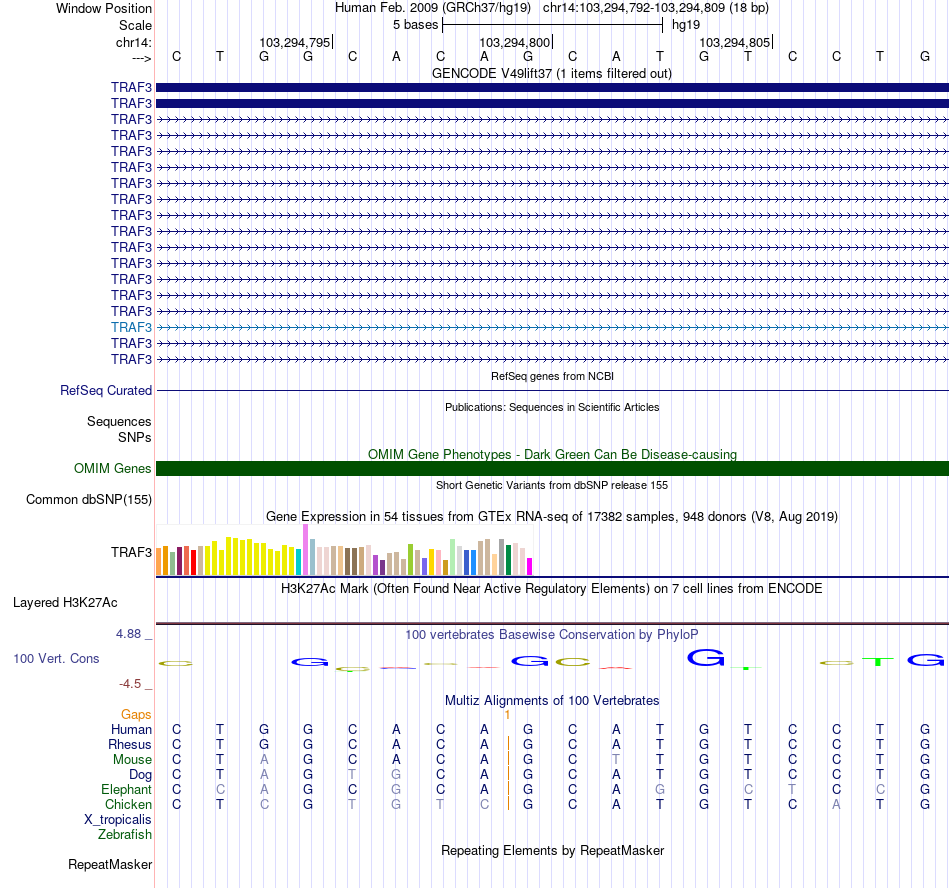950x888 pixels.
Task: Open H3K27Ac Mark ENCODE track title
Action: click(x=551, y=588)
